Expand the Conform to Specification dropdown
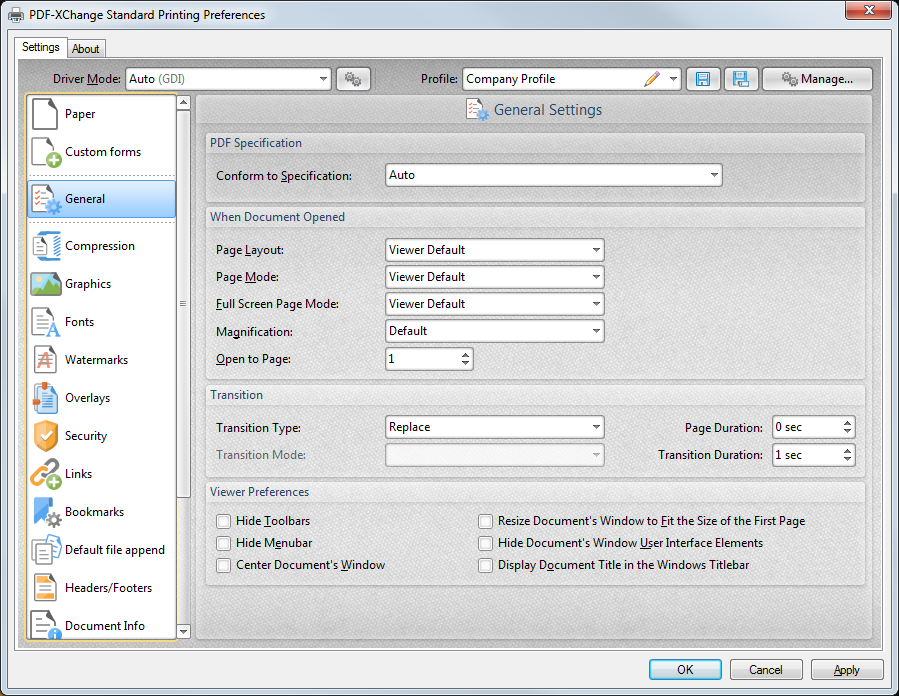The height and width of the screenshot is (696, 899). pyautogui.click(x=553, y=175)
